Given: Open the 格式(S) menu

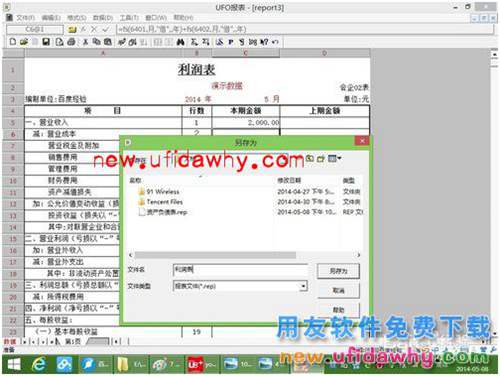Looking at the screenshot, I should [x=77, y=17].
